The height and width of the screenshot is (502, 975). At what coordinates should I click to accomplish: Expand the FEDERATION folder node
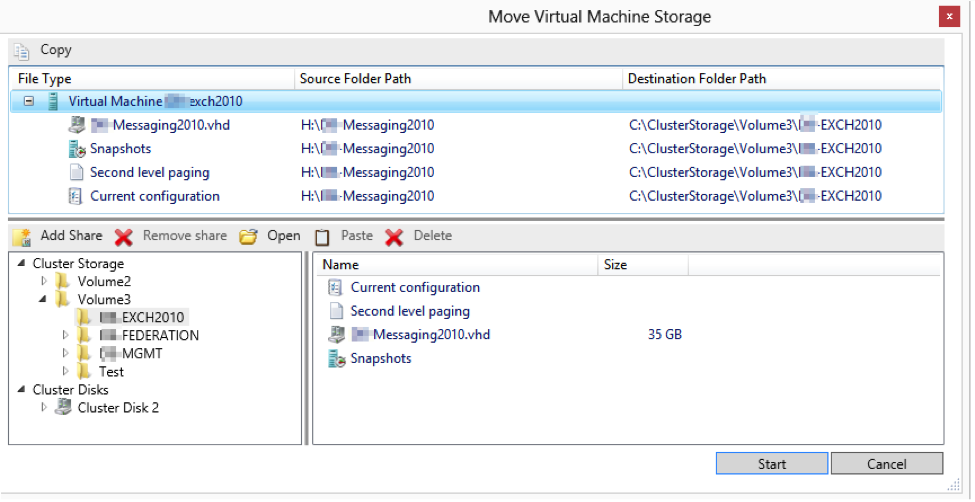pos(65,335)
